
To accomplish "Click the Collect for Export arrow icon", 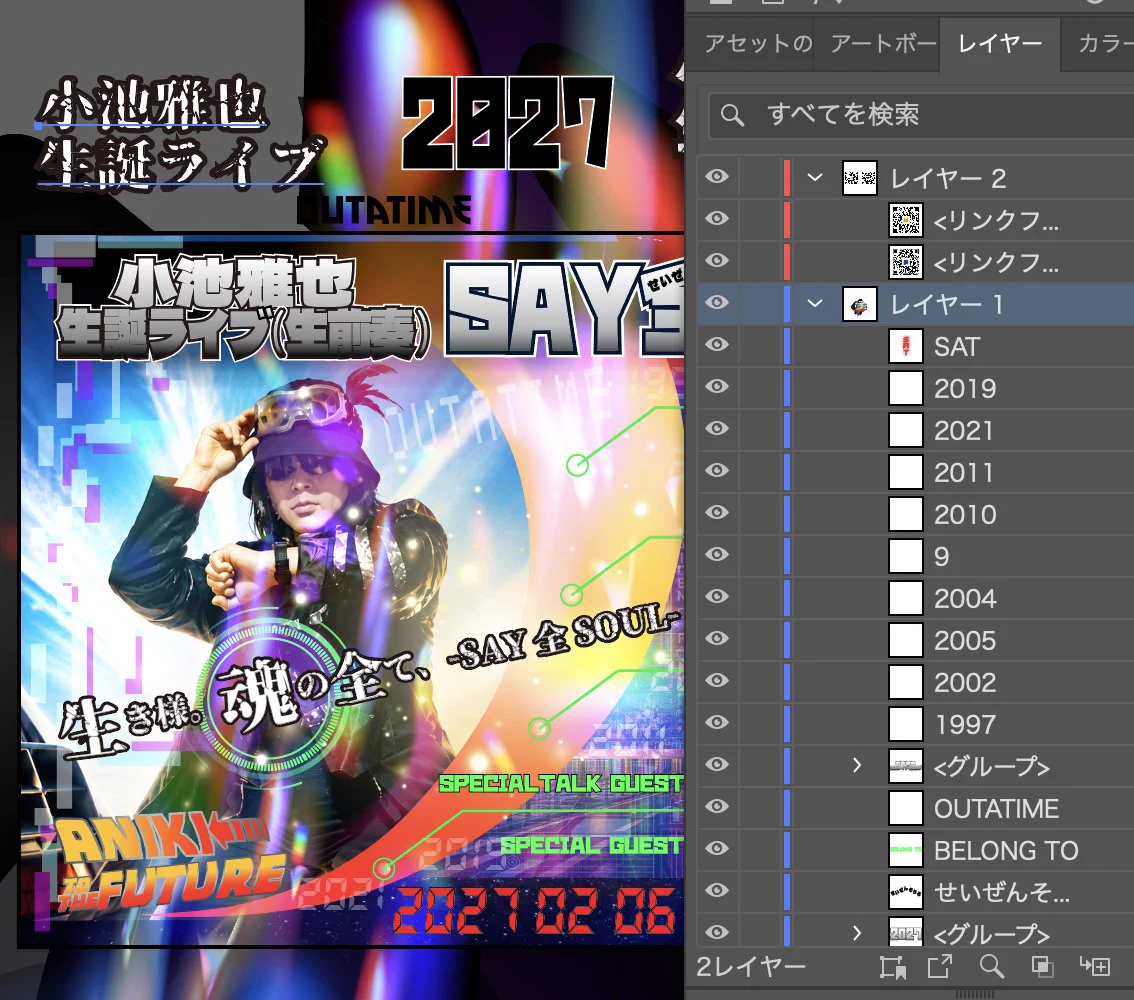I will pos(939,966).
